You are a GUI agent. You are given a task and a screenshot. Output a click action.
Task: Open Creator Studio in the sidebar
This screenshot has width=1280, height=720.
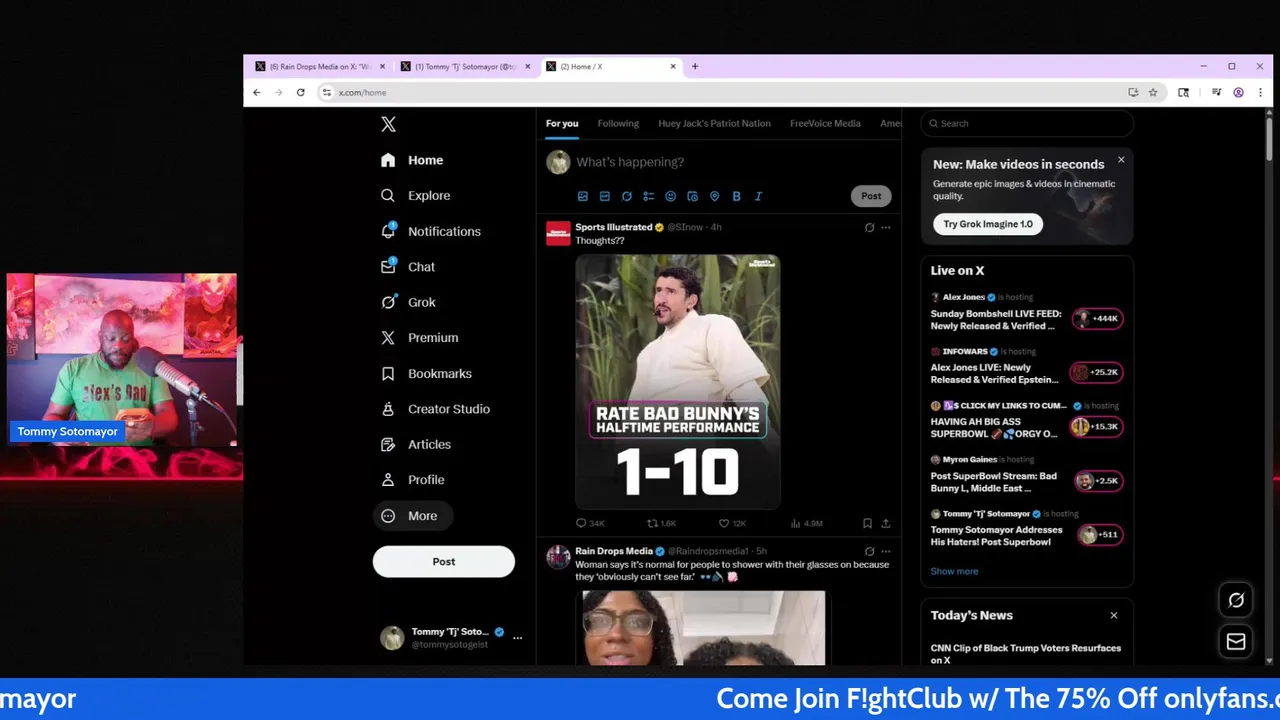click(435, 409)
